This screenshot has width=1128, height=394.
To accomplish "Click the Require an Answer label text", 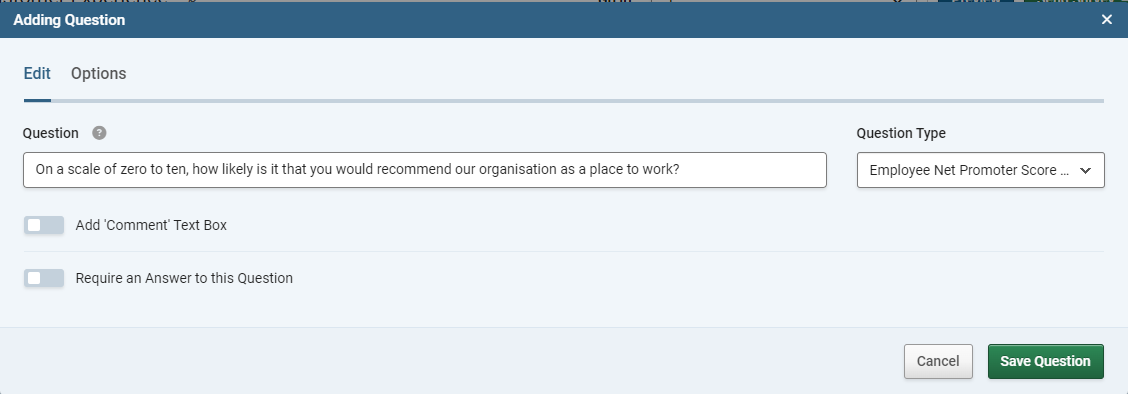I will 184,278.
